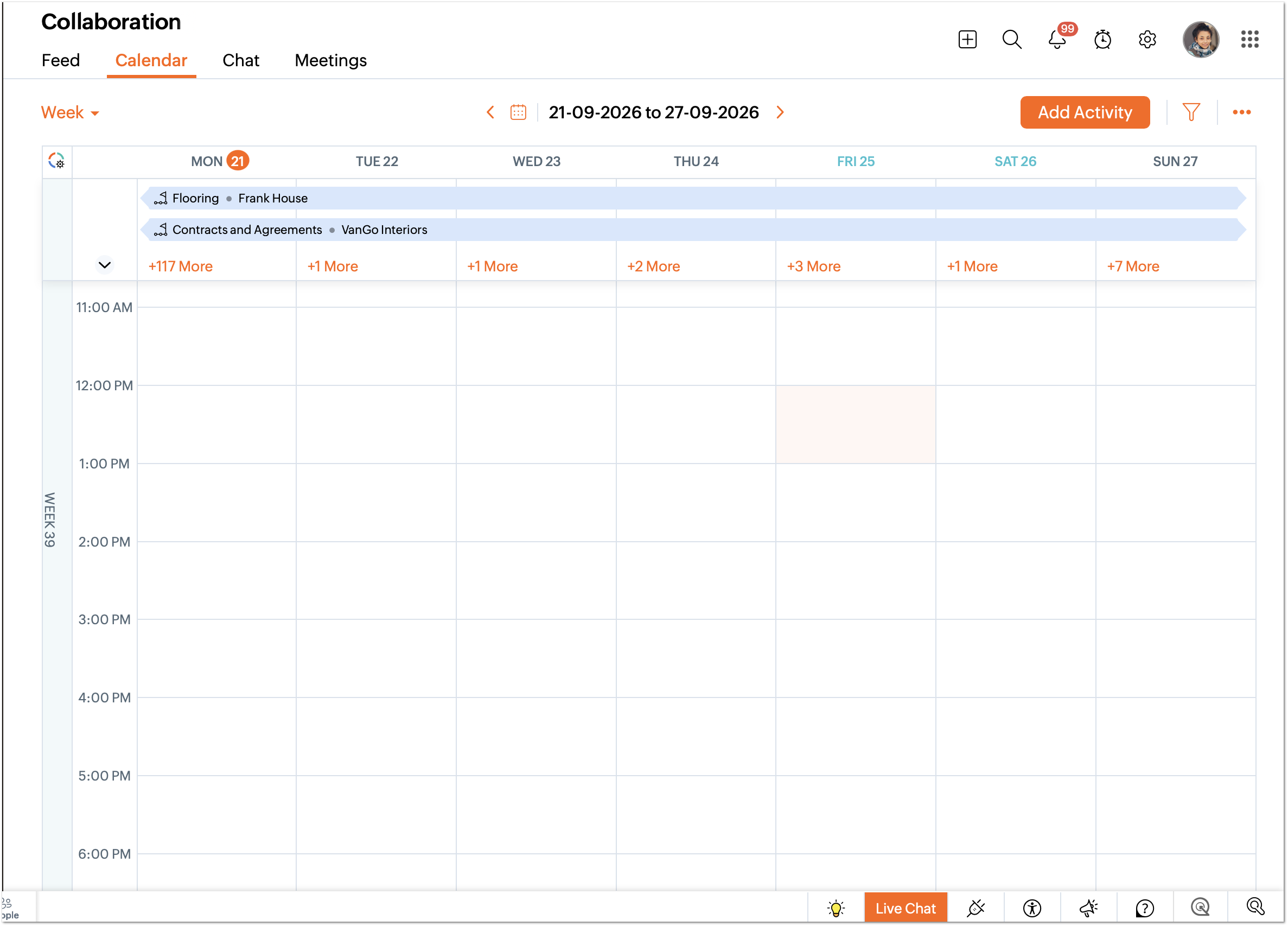Screen dimensions: 1288x926
Task: Open the timer stopwatch icon
Action: [x=1102, y=39]
